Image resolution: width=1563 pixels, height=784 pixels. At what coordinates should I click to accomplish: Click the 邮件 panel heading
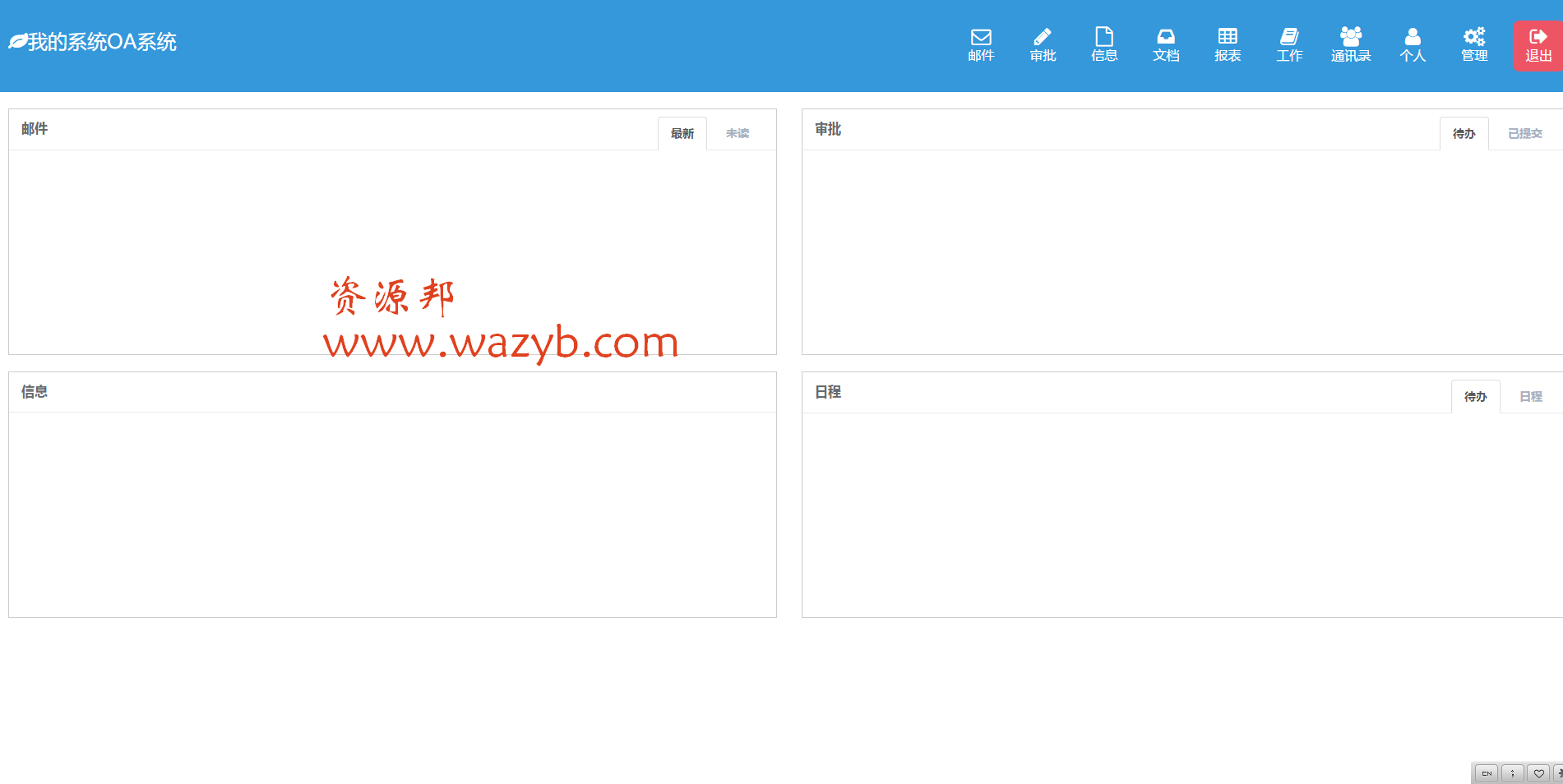point(35,129)
